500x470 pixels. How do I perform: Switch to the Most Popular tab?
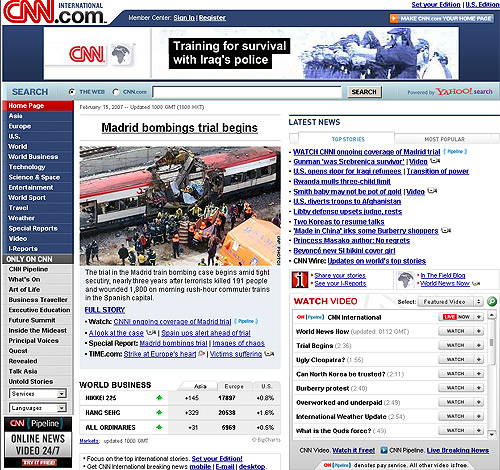point(444,139)
